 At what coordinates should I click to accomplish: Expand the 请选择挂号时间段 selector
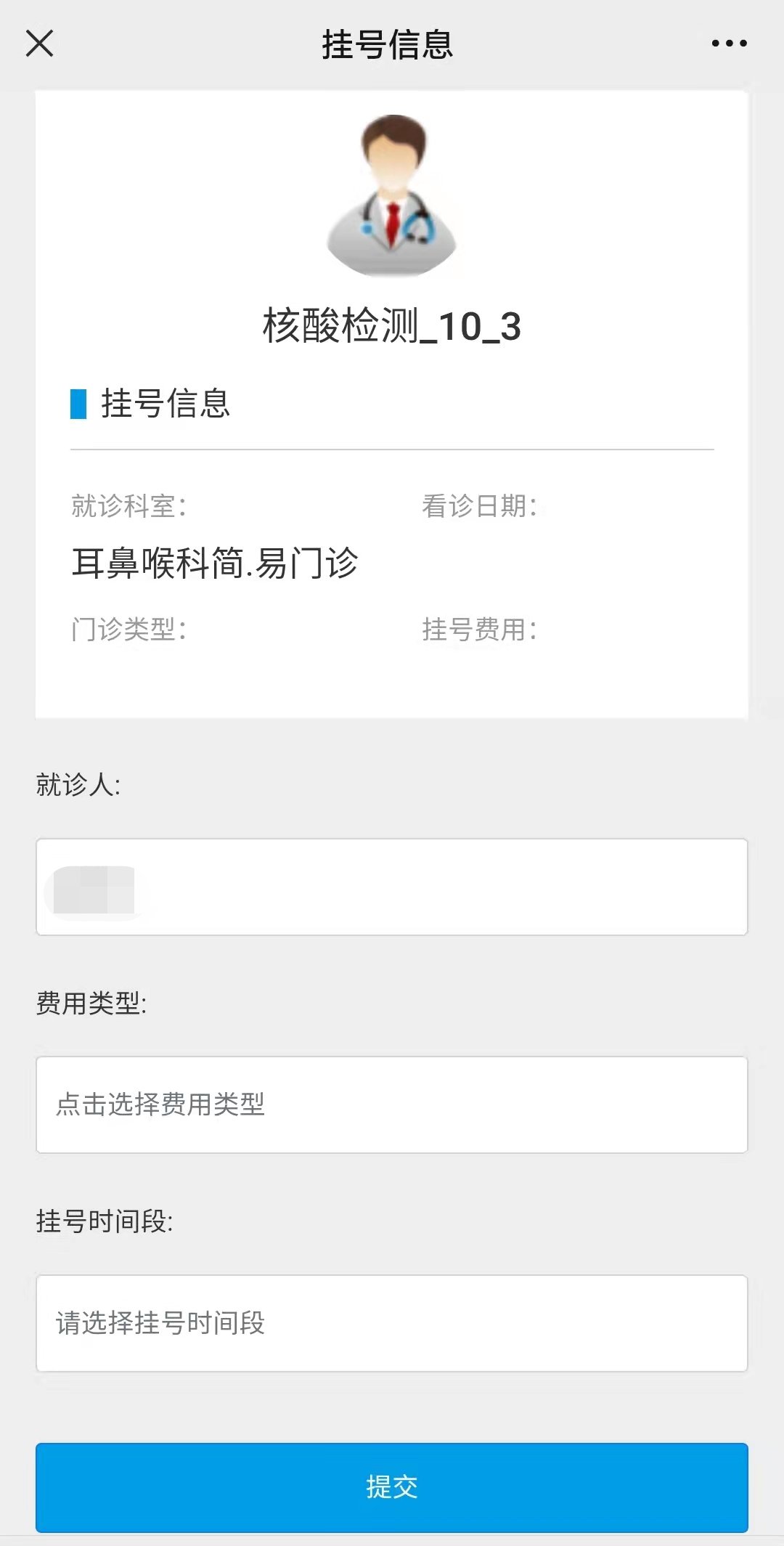click(x=392, y=1323)
